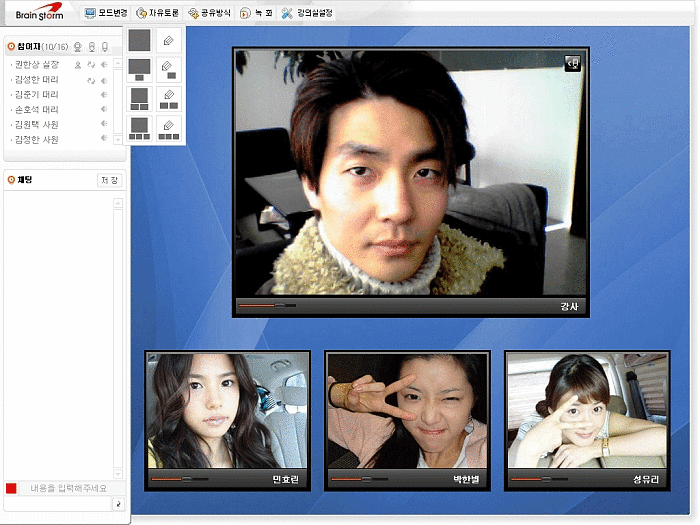The width and height of the screenshot is (700, 525).
Task: Click the 녹화 record button
Action: pyautogui.click(x=256, y=13)
